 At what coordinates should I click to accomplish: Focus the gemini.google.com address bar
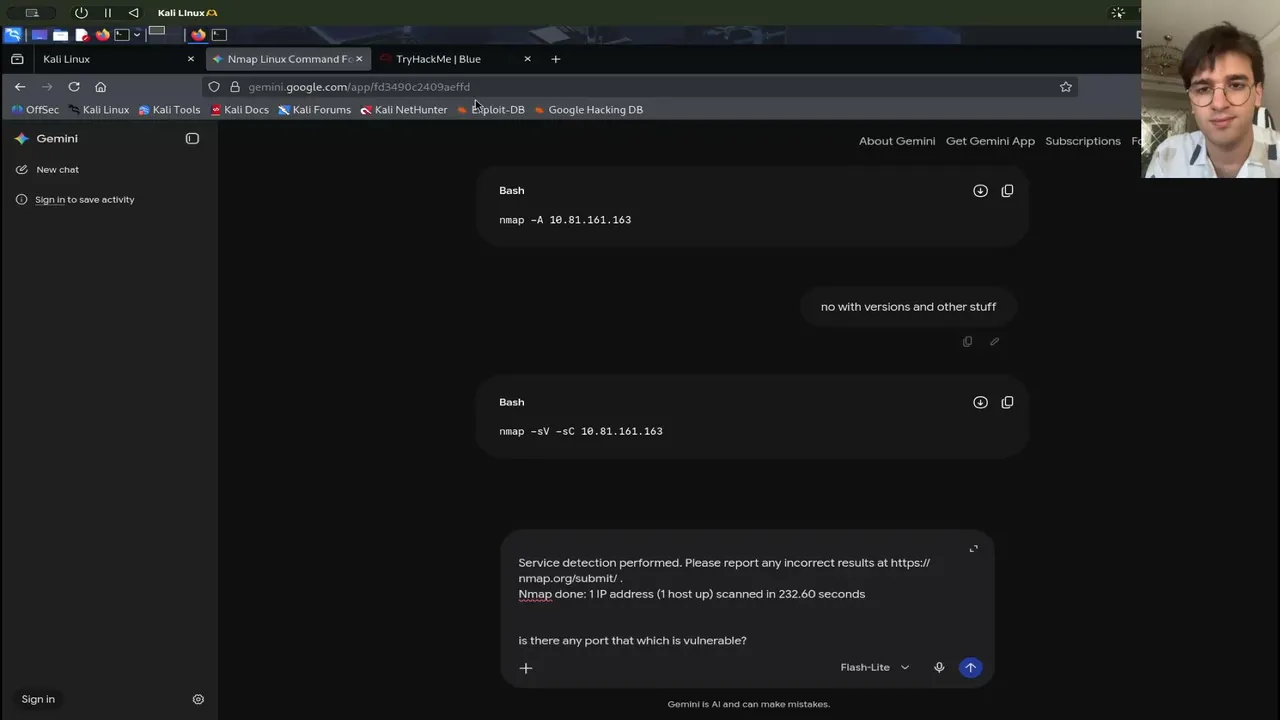pos(640,87)
